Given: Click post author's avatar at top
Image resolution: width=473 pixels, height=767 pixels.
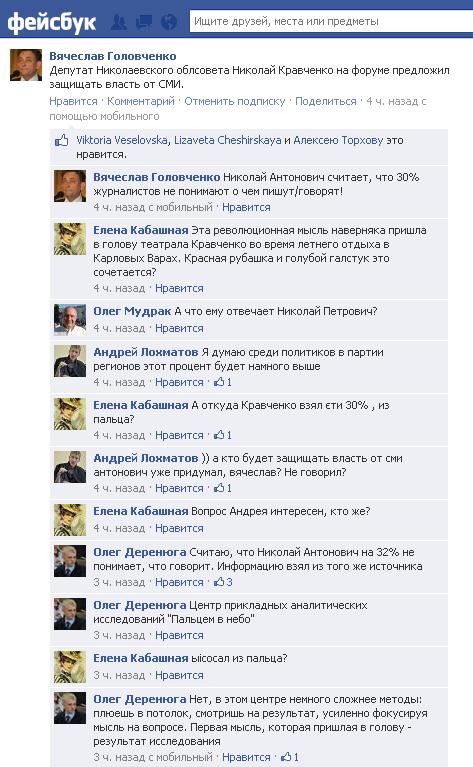Looking at the screenshot, I should coord(26,65).
